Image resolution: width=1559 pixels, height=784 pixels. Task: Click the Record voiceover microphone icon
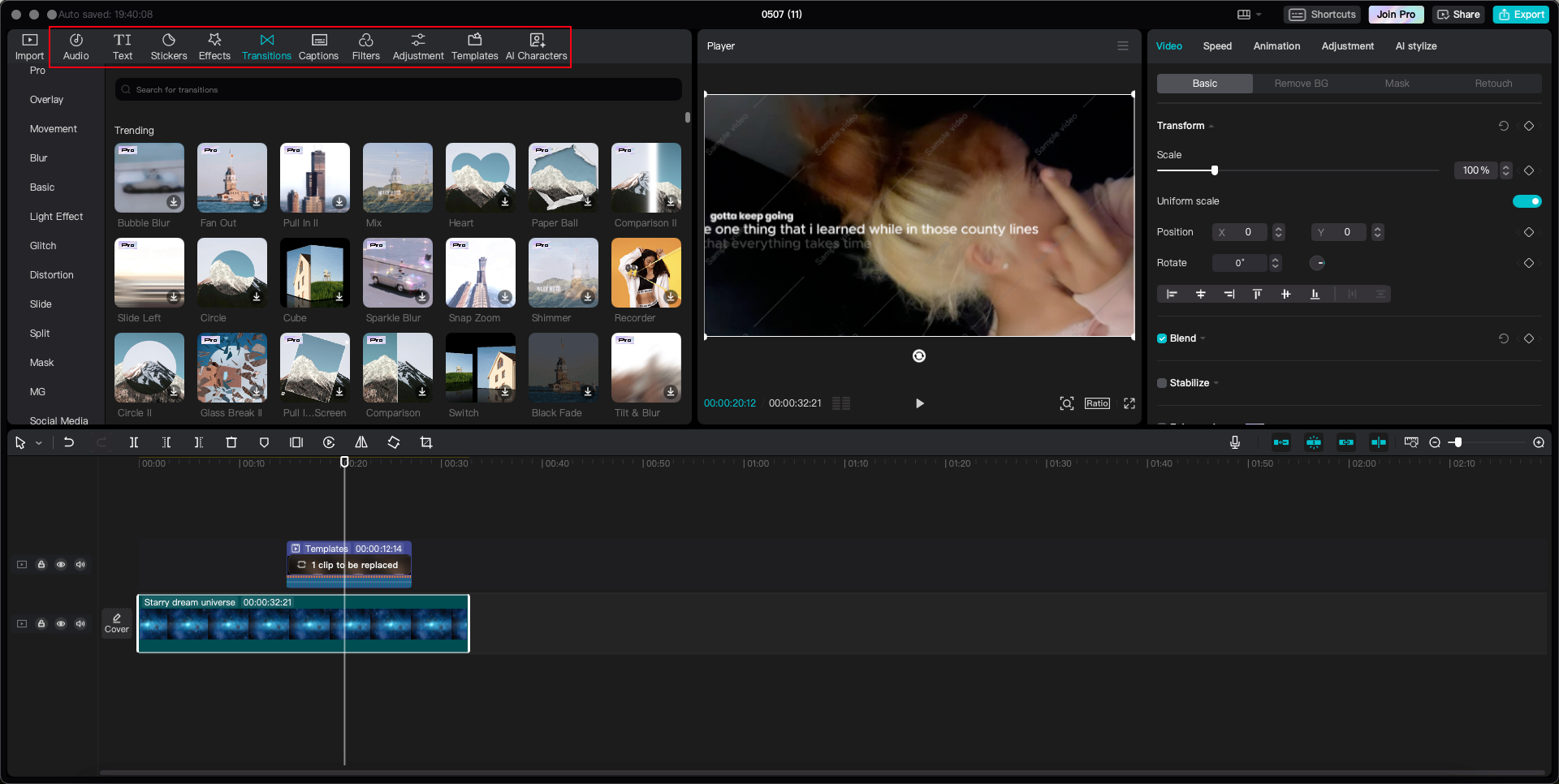(1235, 442)
